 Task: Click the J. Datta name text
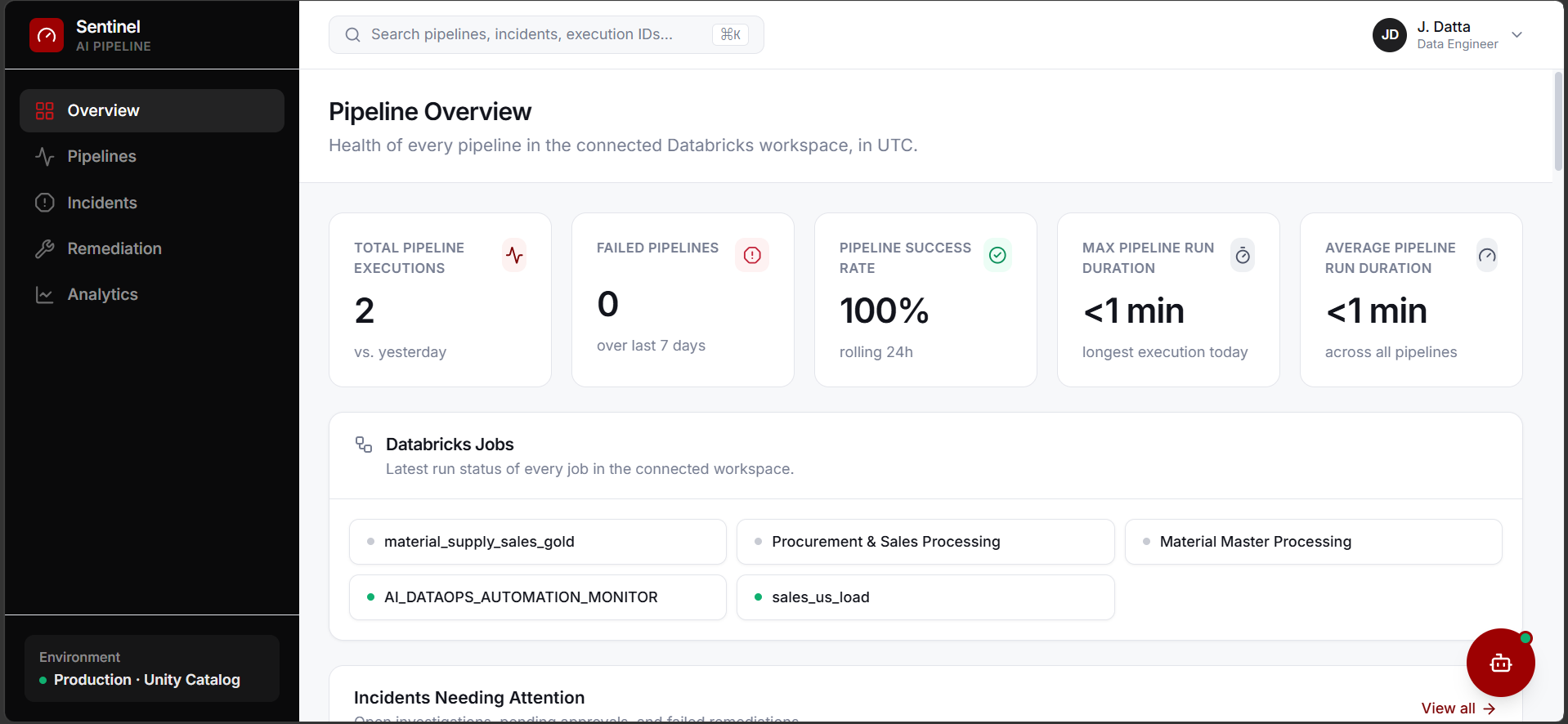(1444, 27)
